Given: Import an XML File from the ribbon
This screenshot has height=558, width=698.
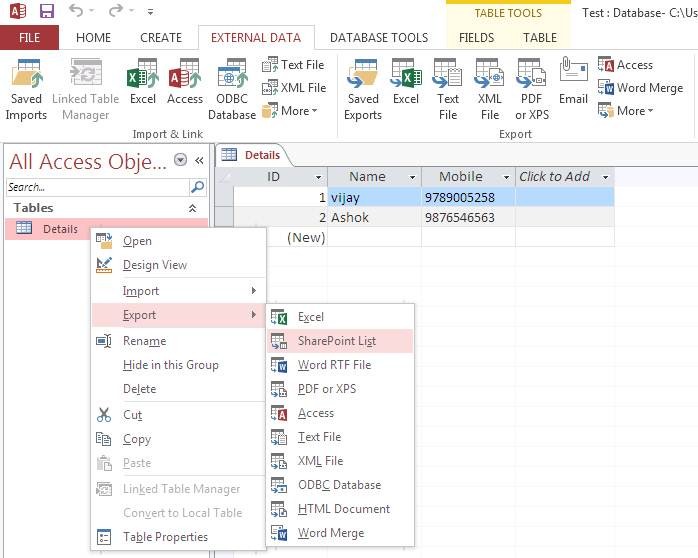Looking at the screenshot, I should pyautogui.click(x=294, y=88).
